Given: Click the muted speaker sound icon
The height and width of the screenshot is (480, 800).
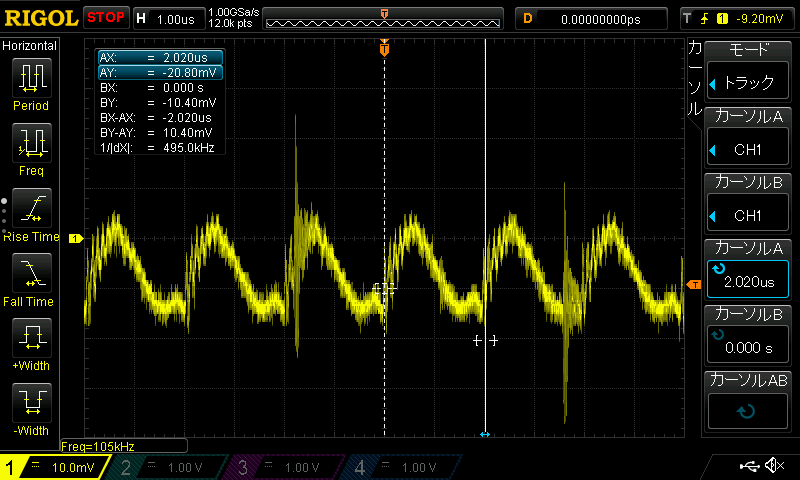Looking at the screenshot, I should point(774,466).
